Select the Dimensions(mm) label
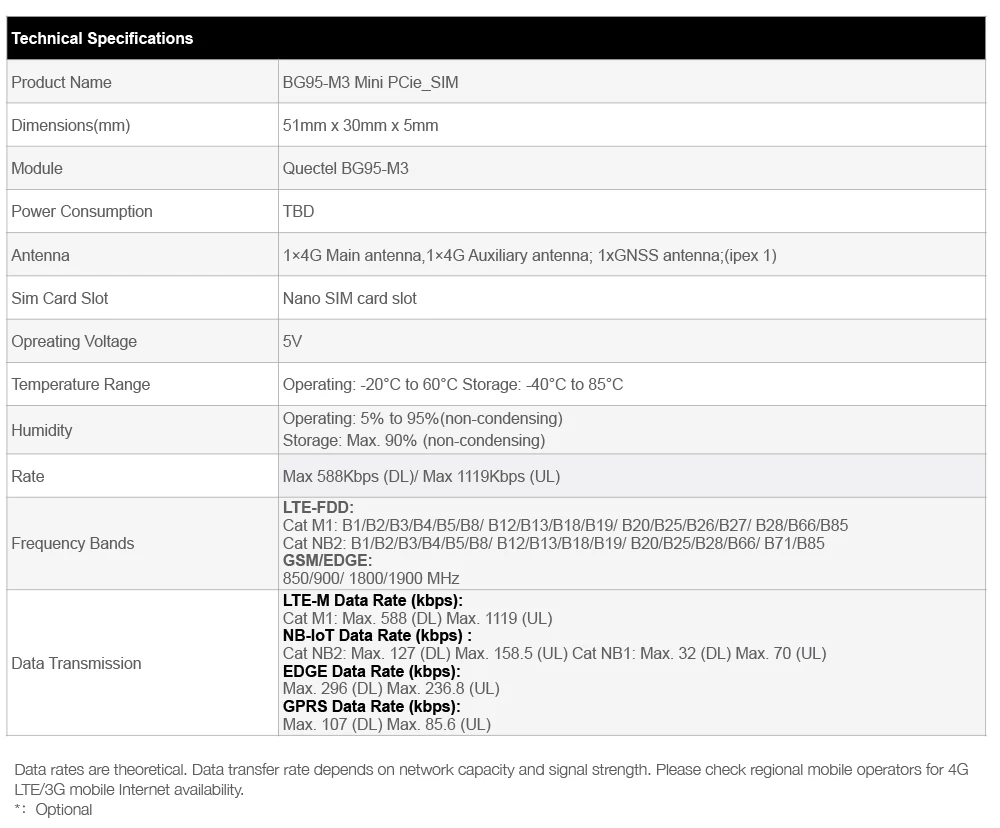Screen dimensions: 1000x828 tap(71, 125)
